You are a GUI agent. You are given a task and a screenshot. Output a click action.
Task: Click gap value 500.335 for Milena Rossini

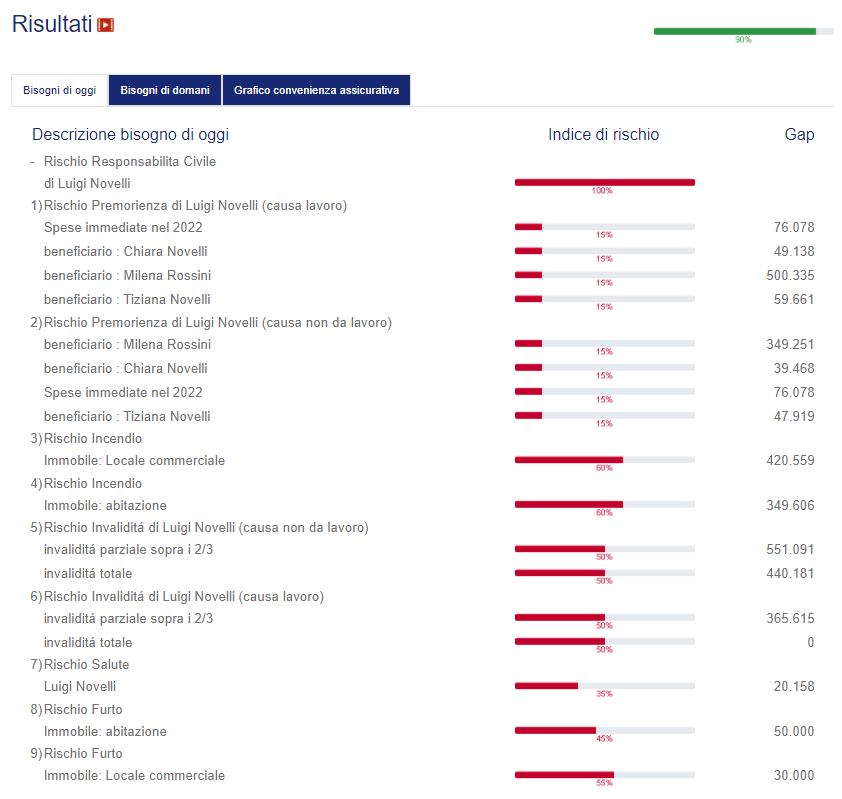tap(789, 275)
